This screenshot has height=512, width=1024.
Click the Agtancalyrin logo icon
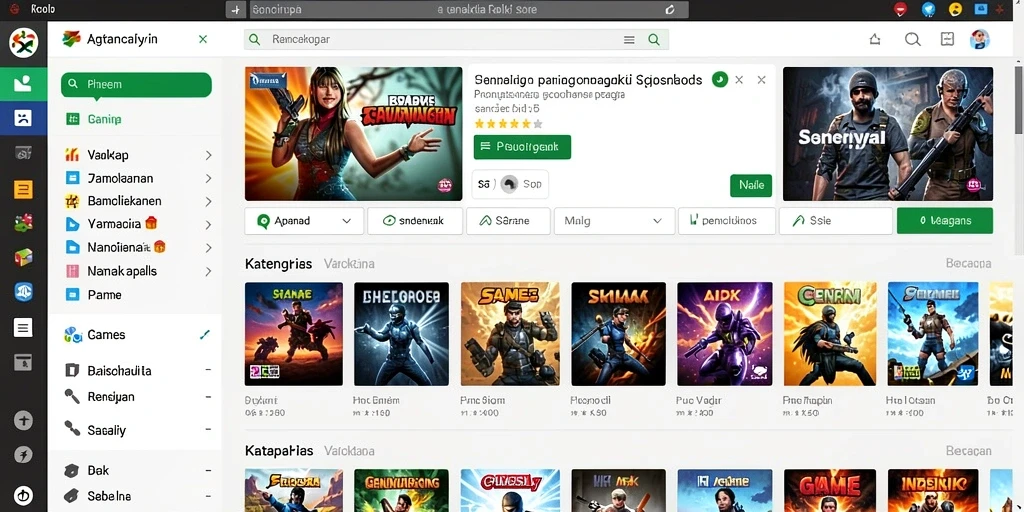(x=71, y=39)
